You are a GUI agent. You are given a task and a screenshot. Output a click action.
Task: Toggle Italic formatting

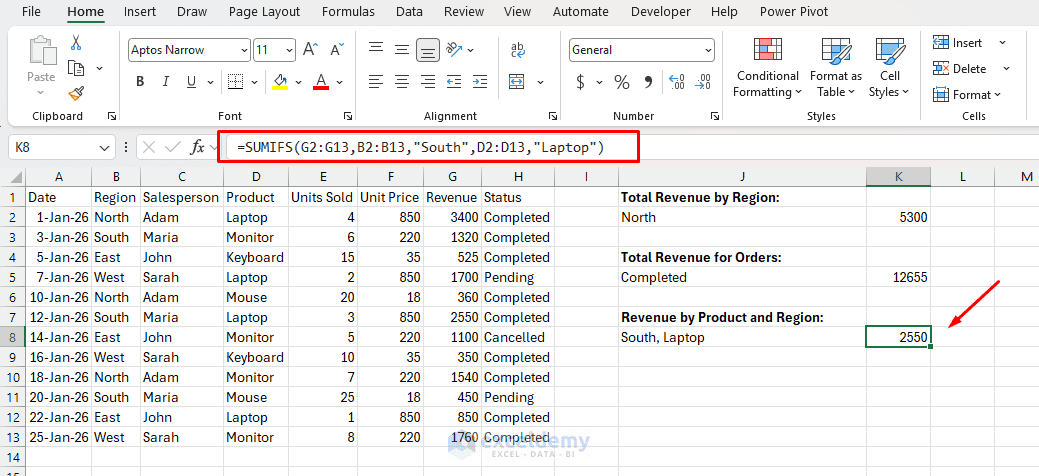pyautogui.click(x=166, y=82)
